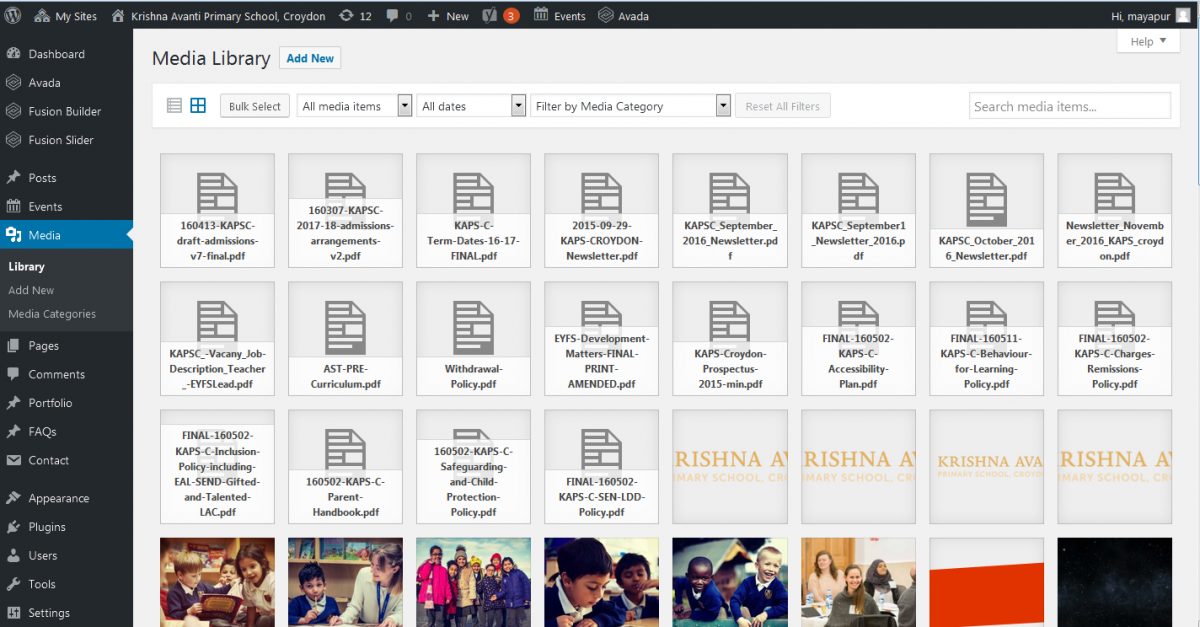Open the All media items dropdown
1200x627 pixels.
coord(354,104)
